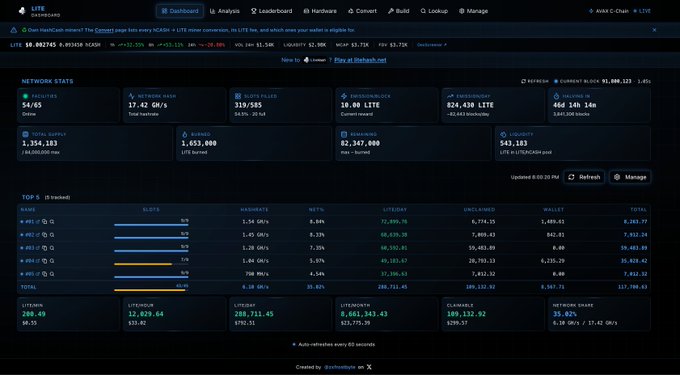Open the Hardware section

tap(320, 11)
